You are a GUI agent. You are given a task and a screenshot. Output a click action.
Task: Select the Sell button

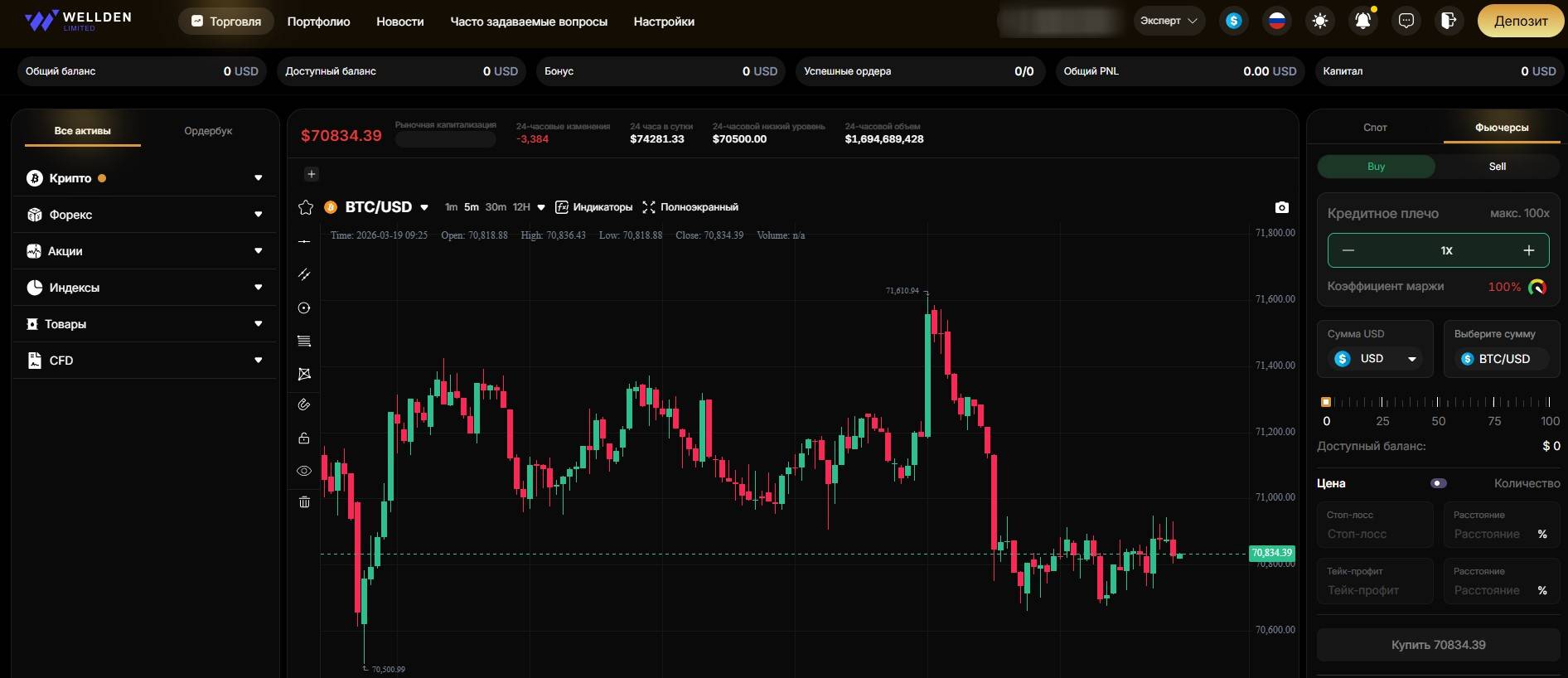click(1497, 167)
